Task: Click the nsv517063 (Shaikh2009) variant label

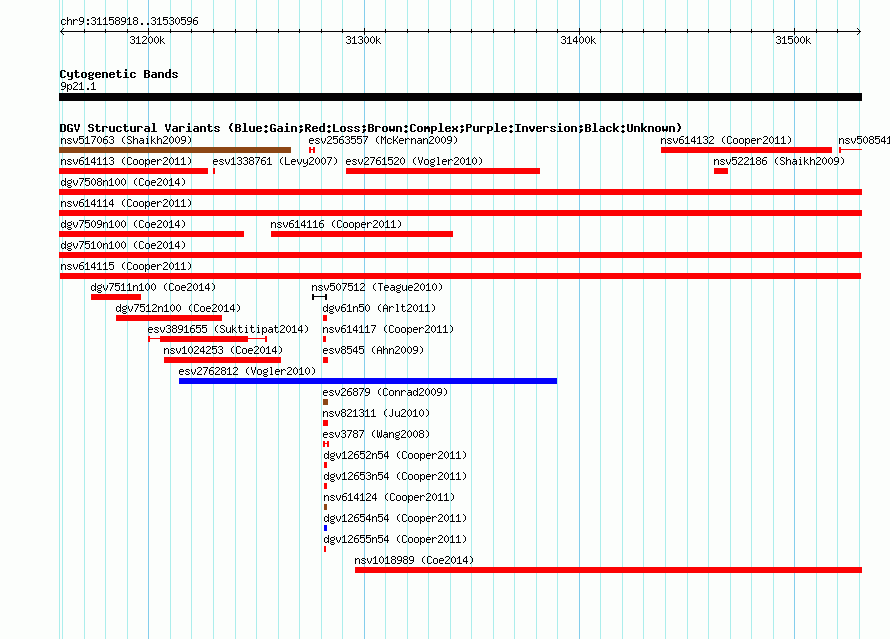Action: pyautogui.click(x=126, y=140)
